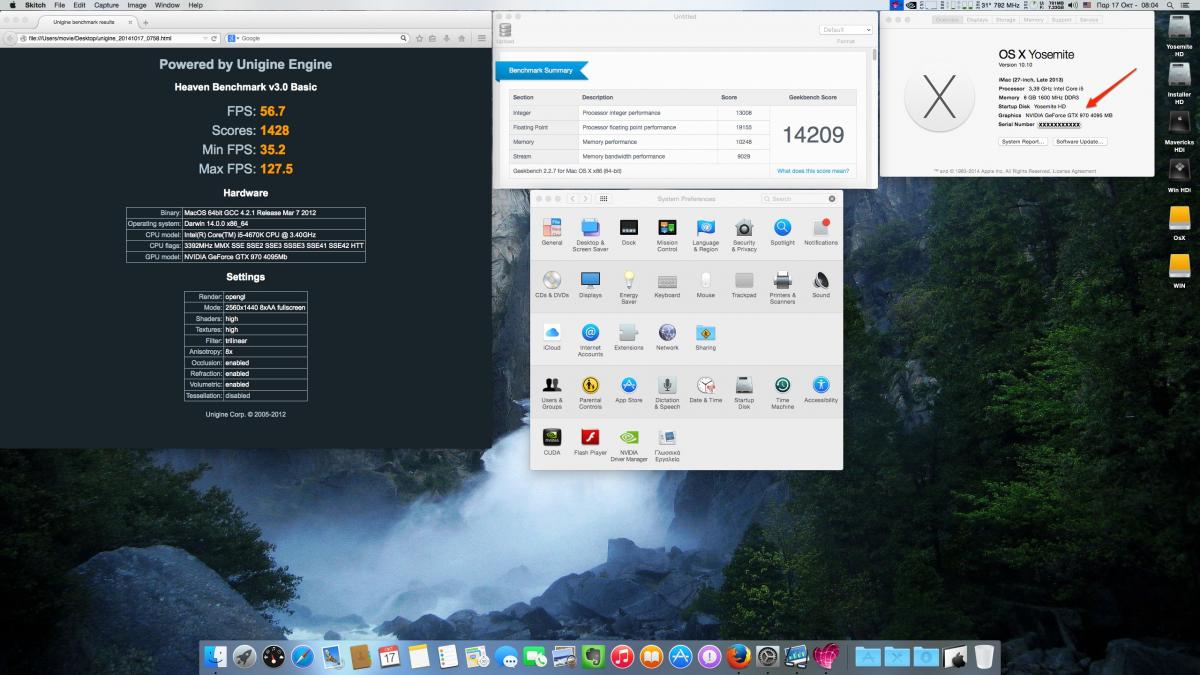
Task: Open the General preferences pane
Action: 552,232
